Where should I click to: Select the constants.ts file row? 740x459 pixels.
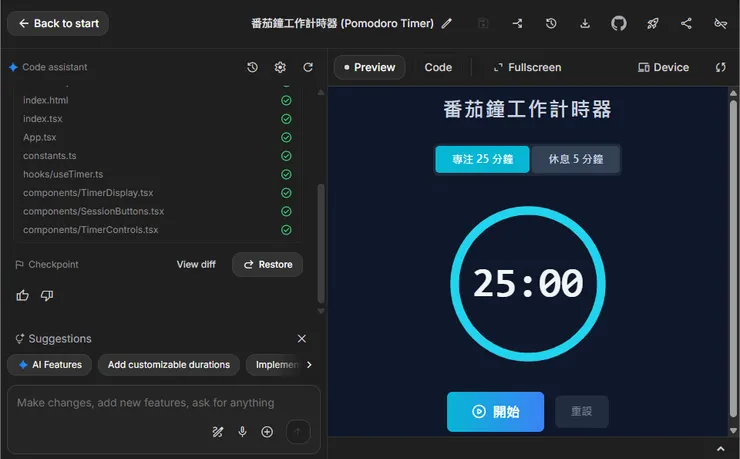click(157, 156)
